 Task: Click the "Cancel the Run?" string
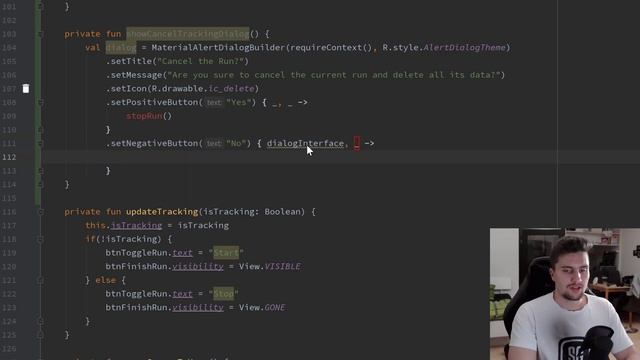(200, 61)
